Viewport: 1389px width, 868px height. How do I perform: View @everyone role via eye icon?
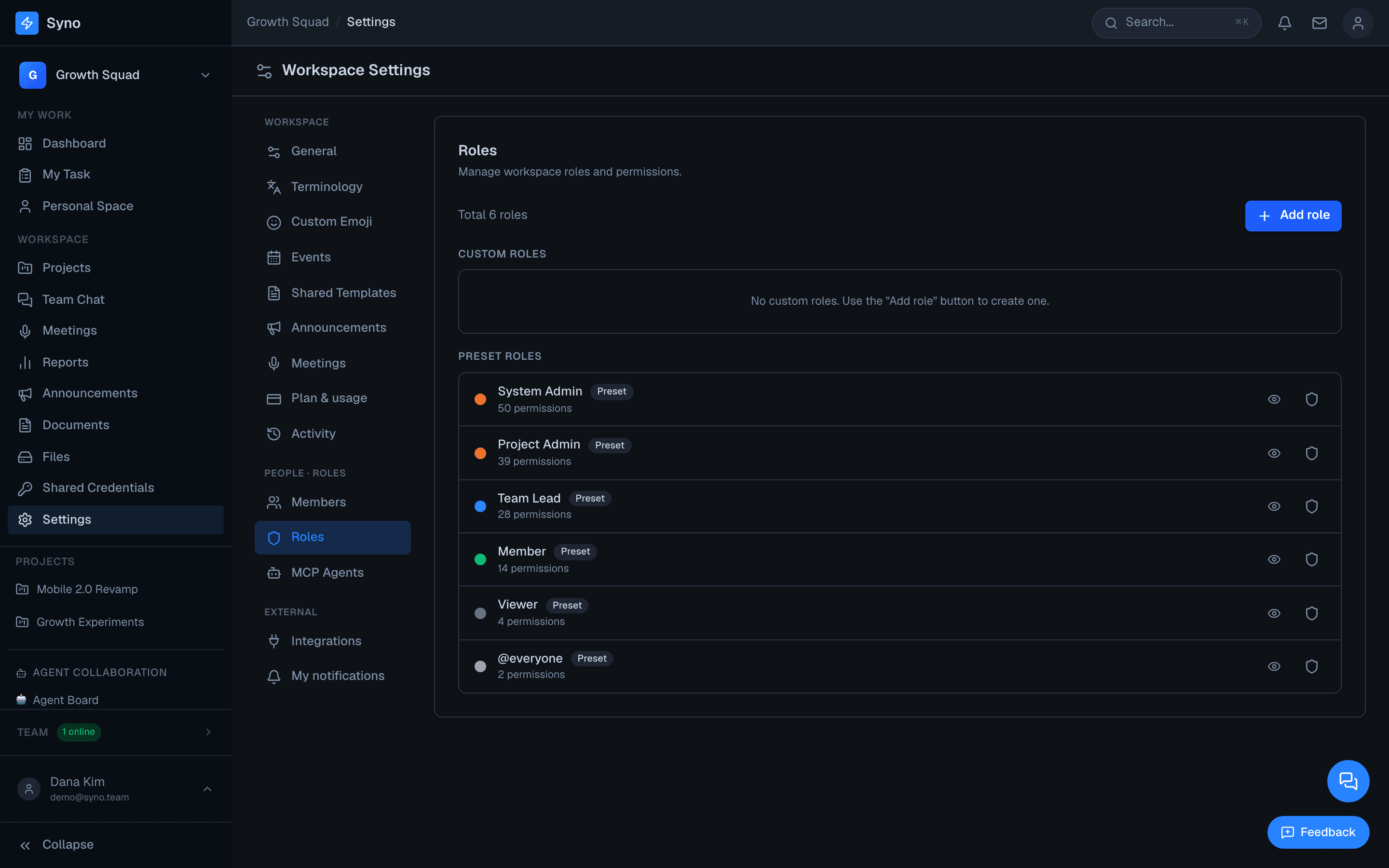tap(1274, 666)
